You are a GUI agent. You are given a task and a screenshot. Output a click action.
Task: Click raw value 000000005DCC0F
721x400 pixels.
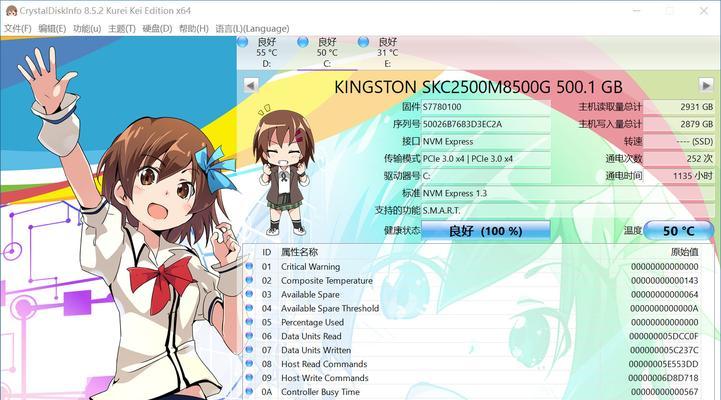click(664, 336)
